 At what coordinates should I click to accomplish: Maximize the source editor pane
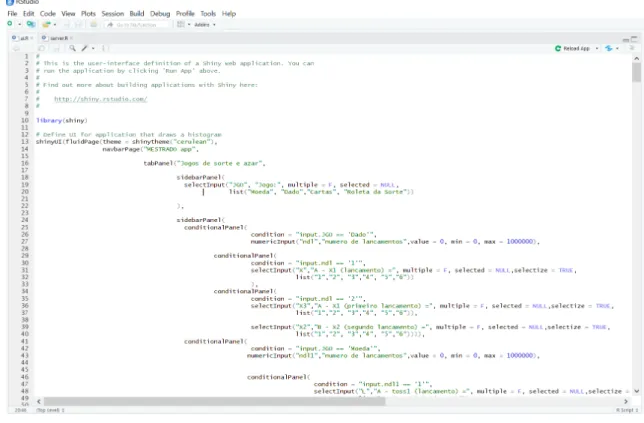[x=634, y=39]
